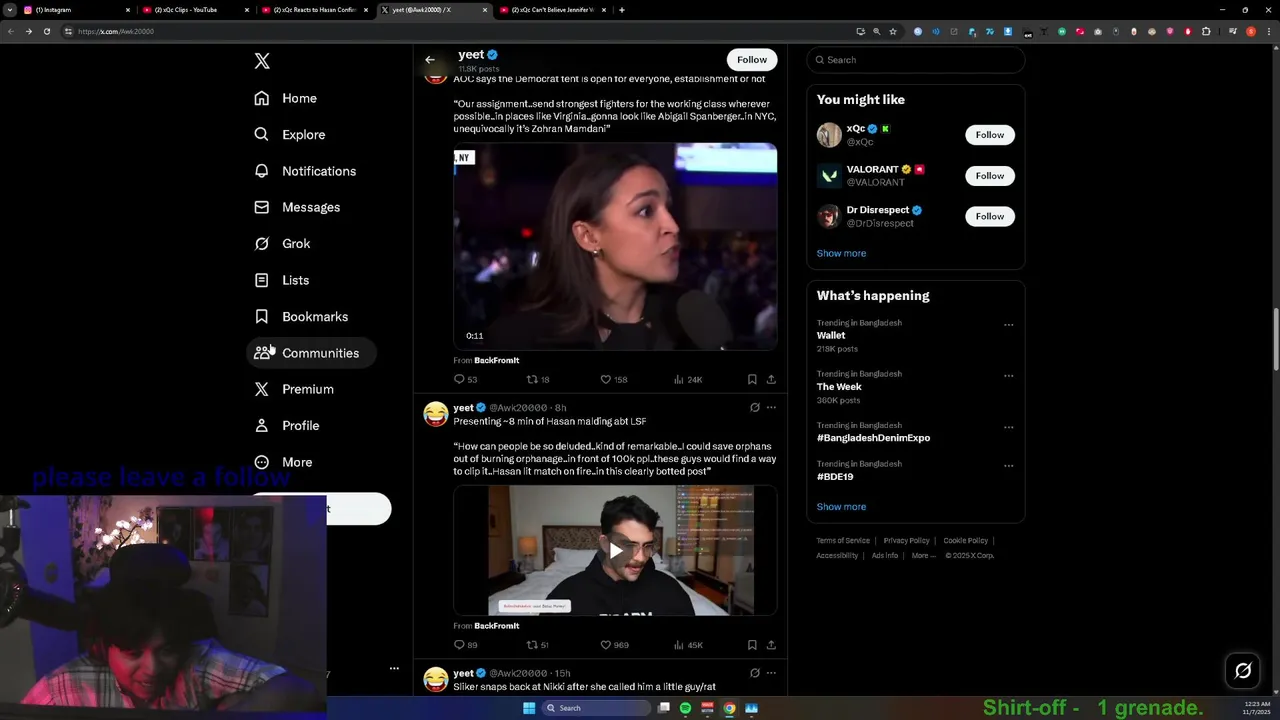Open options for #BDE19 trend
This screenshot has height=720, width=1280.
point(1008,466)
